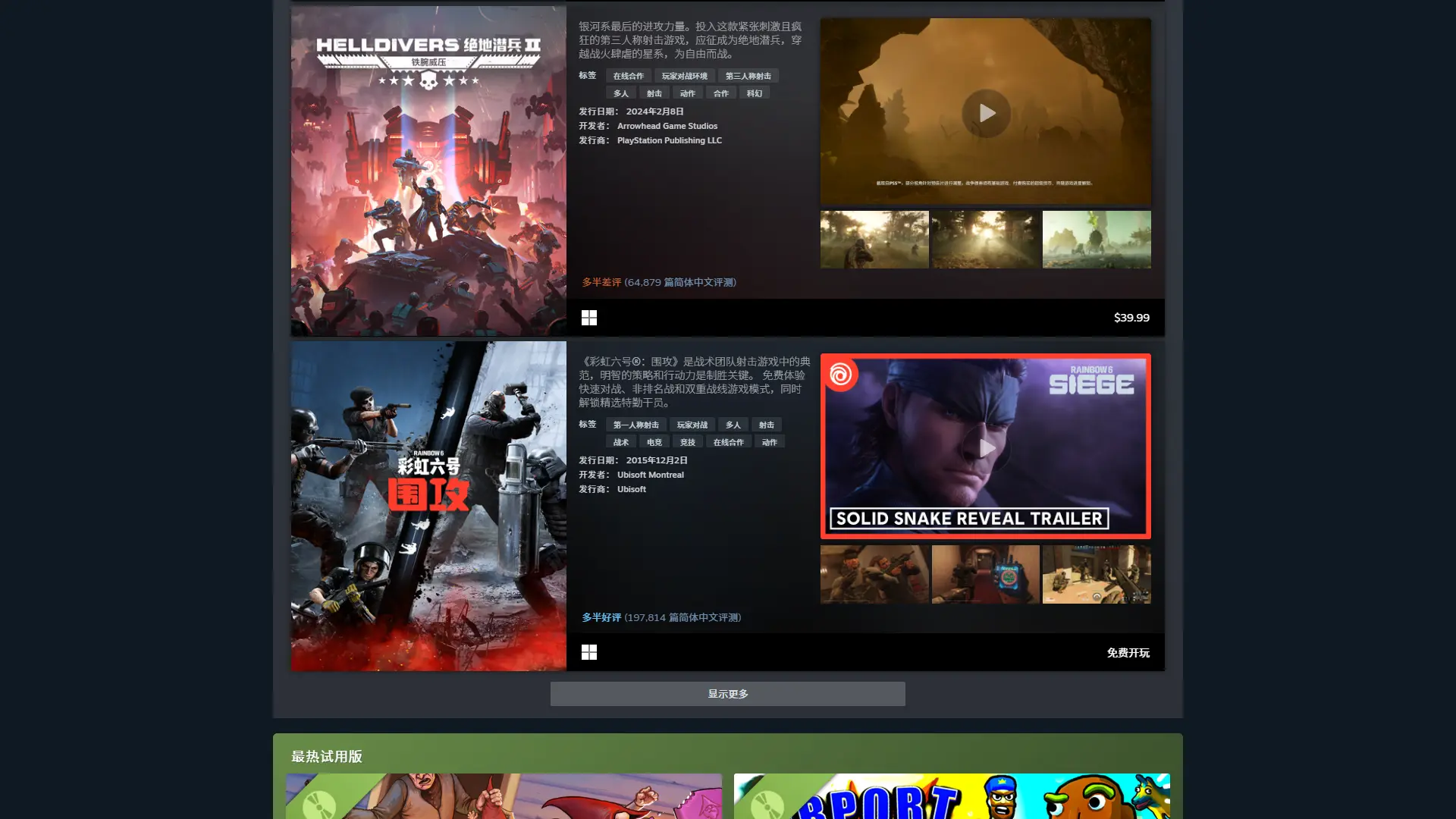Viewport: 1456px width, 819px height.
Task: Click Ubisoft logo on Siege trailer
Action: (840, 374)
